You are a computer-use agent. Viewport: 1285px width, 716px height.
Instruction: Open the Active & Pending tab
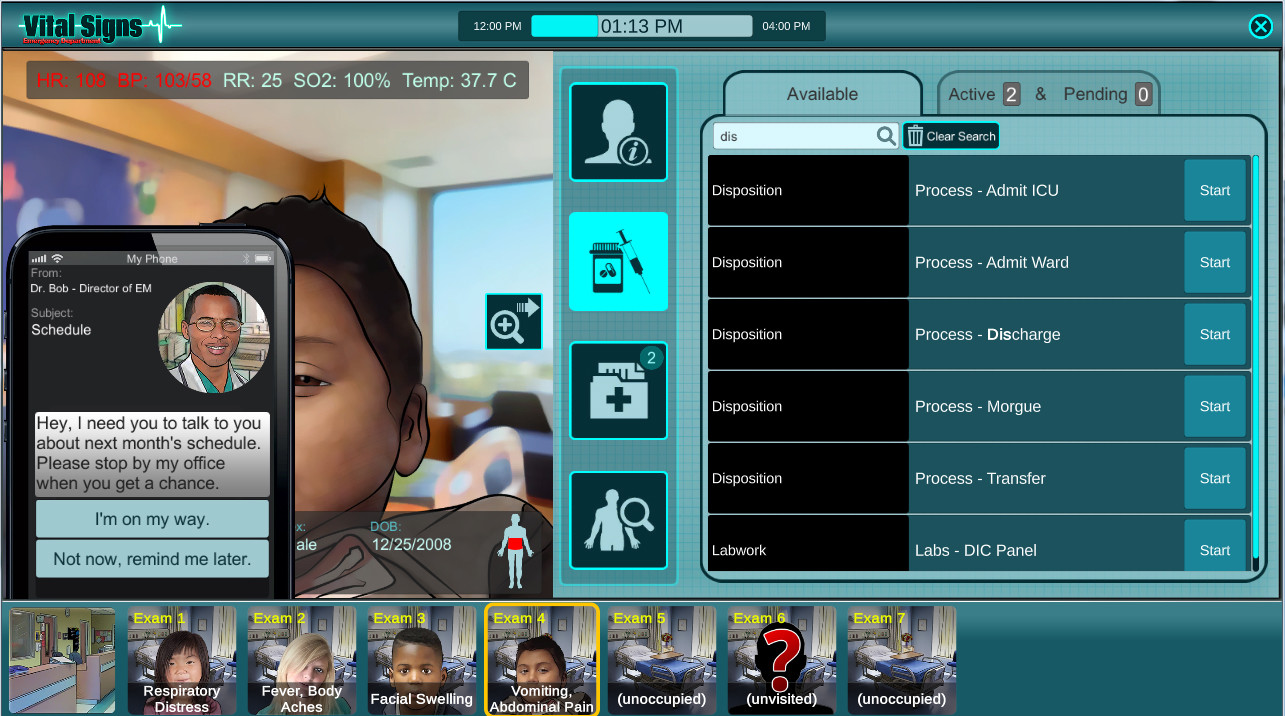(x=1049, y=94)
